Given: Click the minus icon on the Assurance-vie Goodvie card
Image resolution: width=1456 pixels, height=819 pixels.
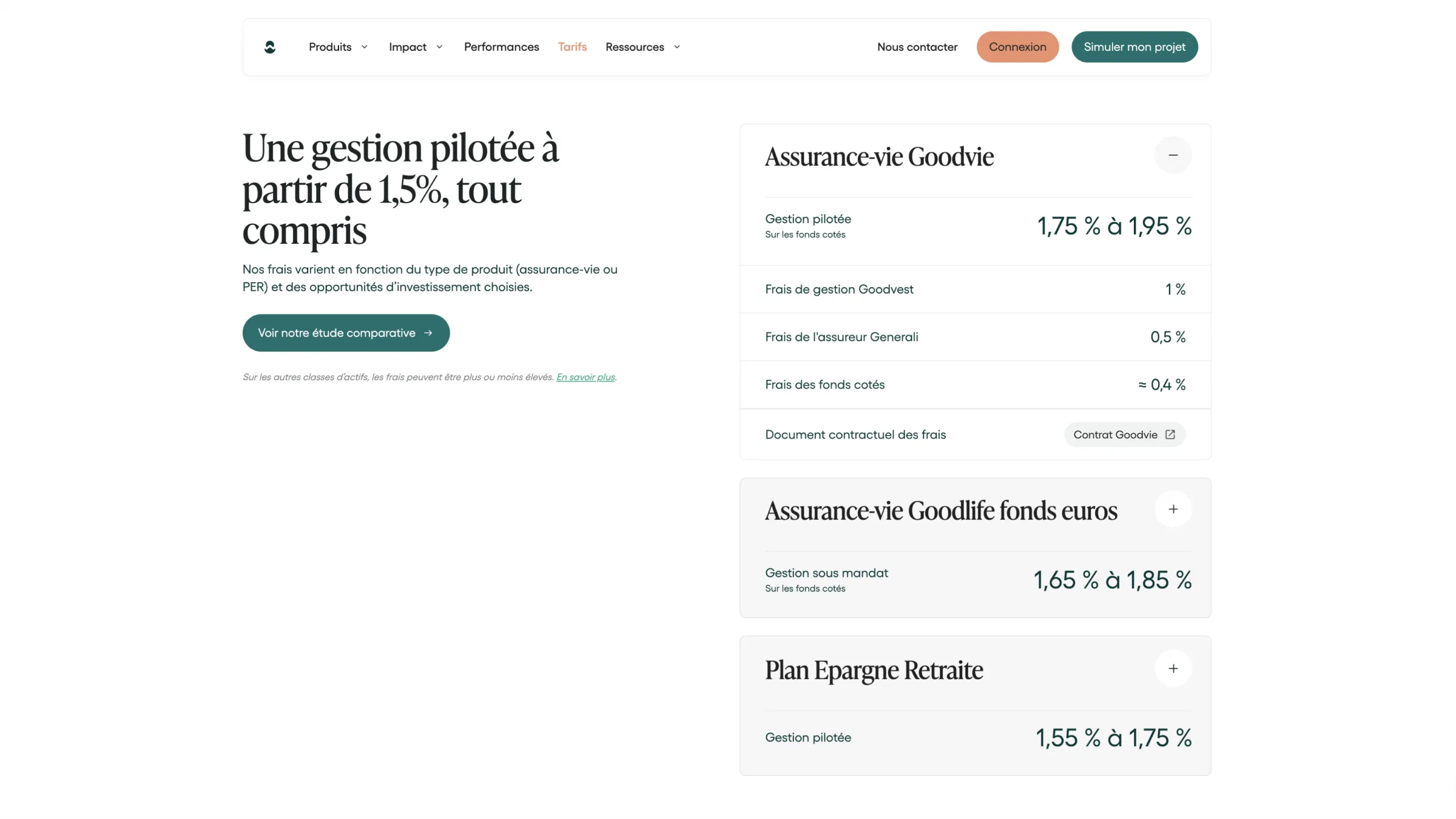Looking at the screenshot, I should (1173, 155).
